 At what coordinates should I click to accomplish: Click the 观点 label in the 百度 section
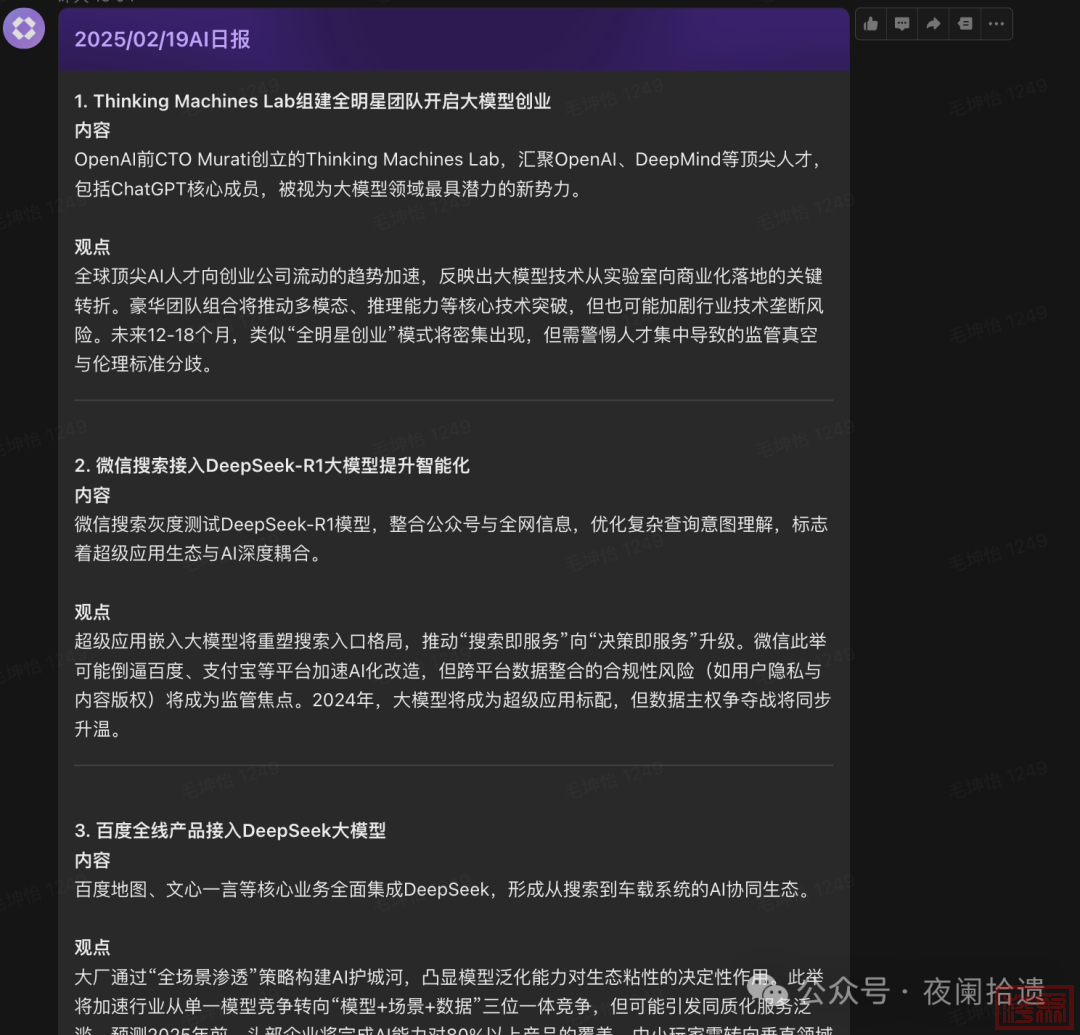click(x=92, y=948)
